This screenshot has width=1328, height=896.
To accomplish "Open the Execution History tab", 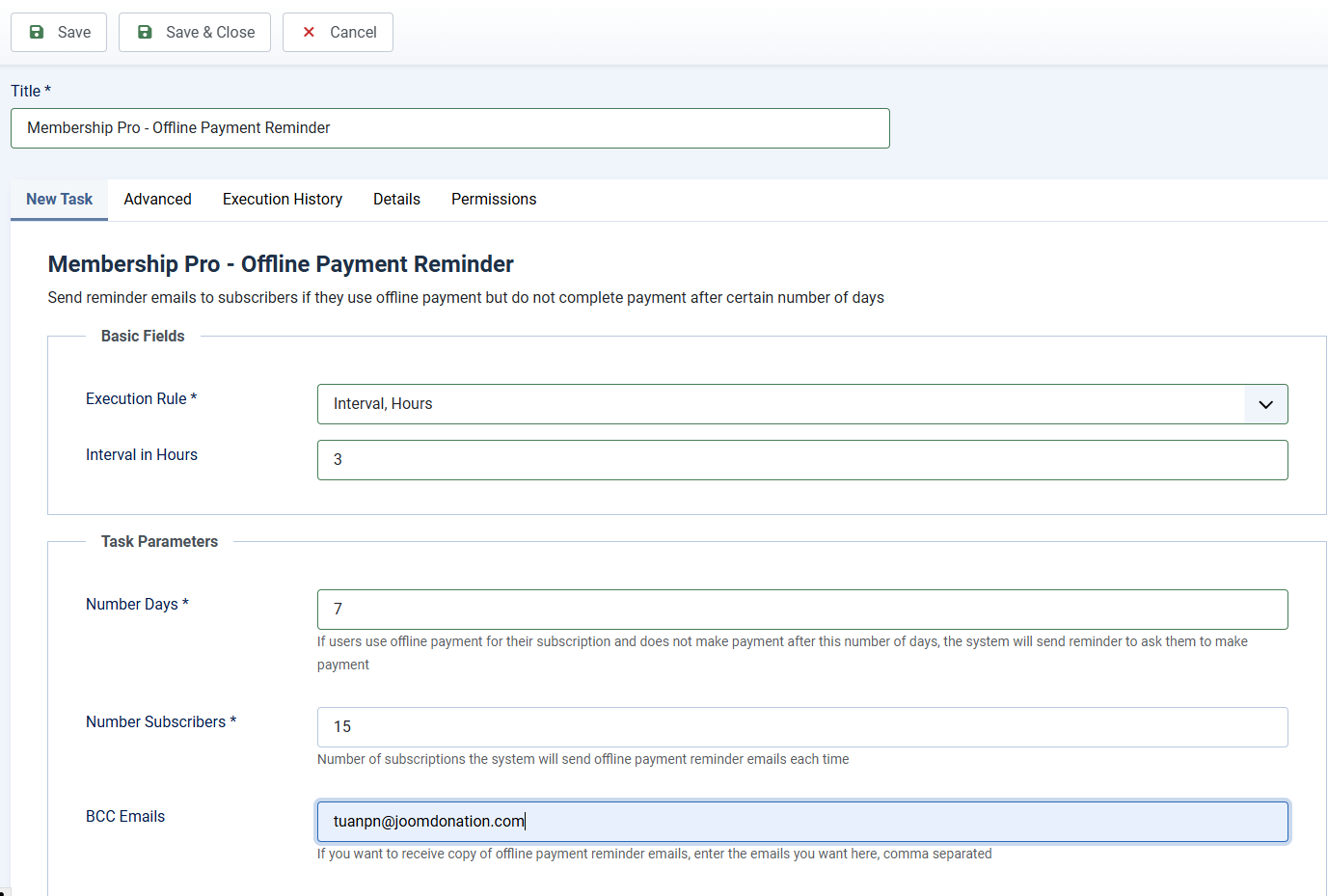I will (283, 200).
